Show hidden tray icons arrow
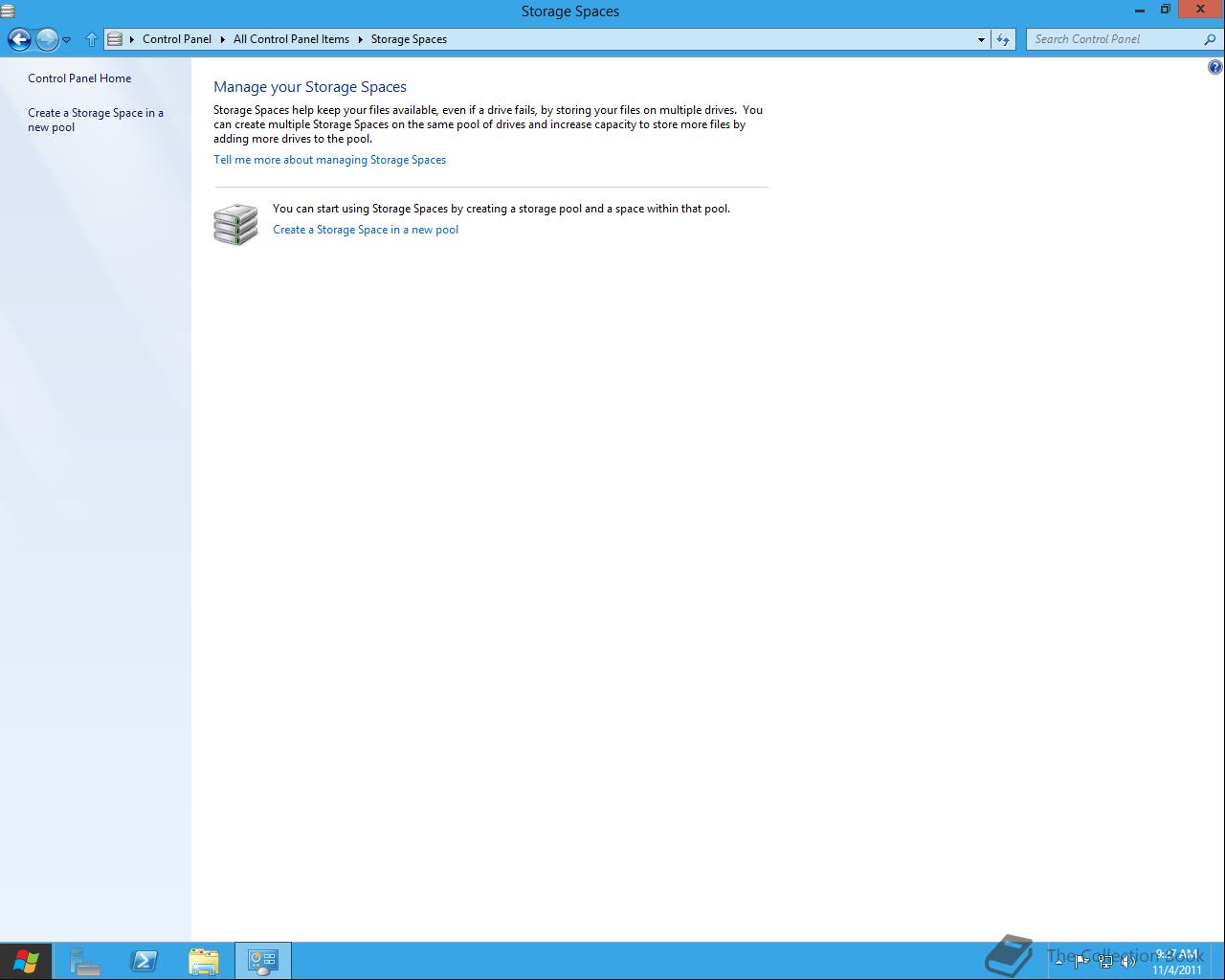The image size is (1225, 980). pyautogui.click(x=1058, y=961)
